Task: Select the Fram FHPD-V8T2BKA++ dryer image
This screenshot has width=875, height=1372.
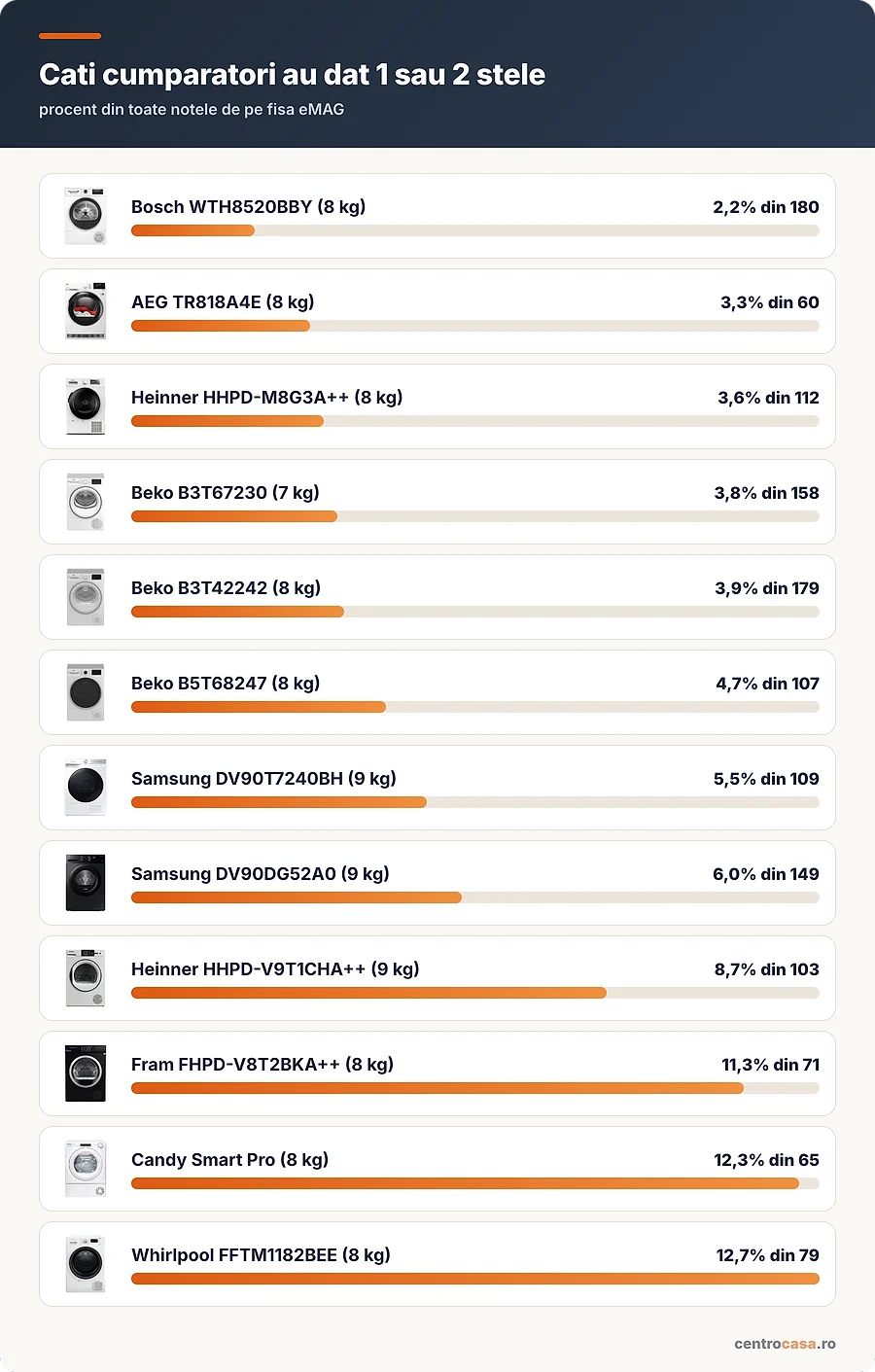Action: pyautogui.click(x=86, y=1073)
